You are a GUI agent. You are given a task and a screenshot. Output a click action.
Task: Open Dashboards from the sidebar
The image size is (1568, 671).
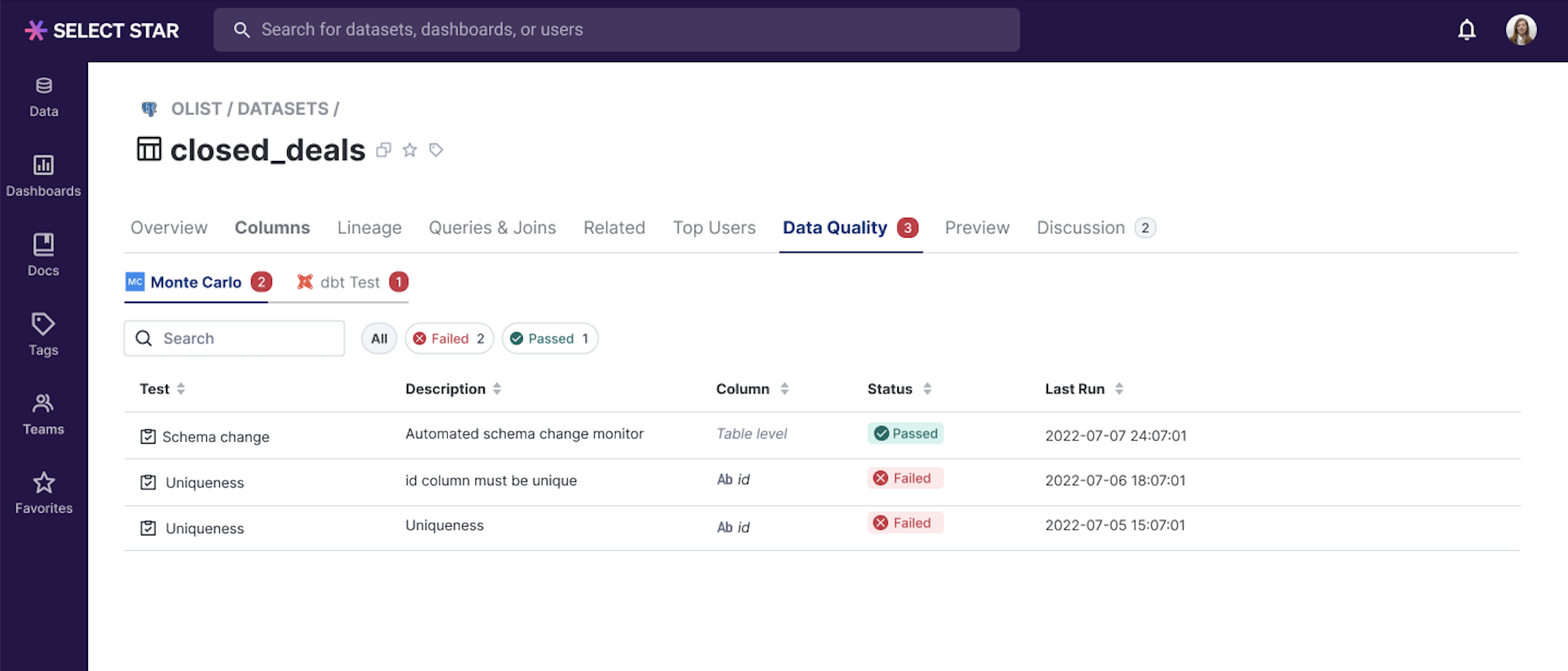tap(43, 176)
